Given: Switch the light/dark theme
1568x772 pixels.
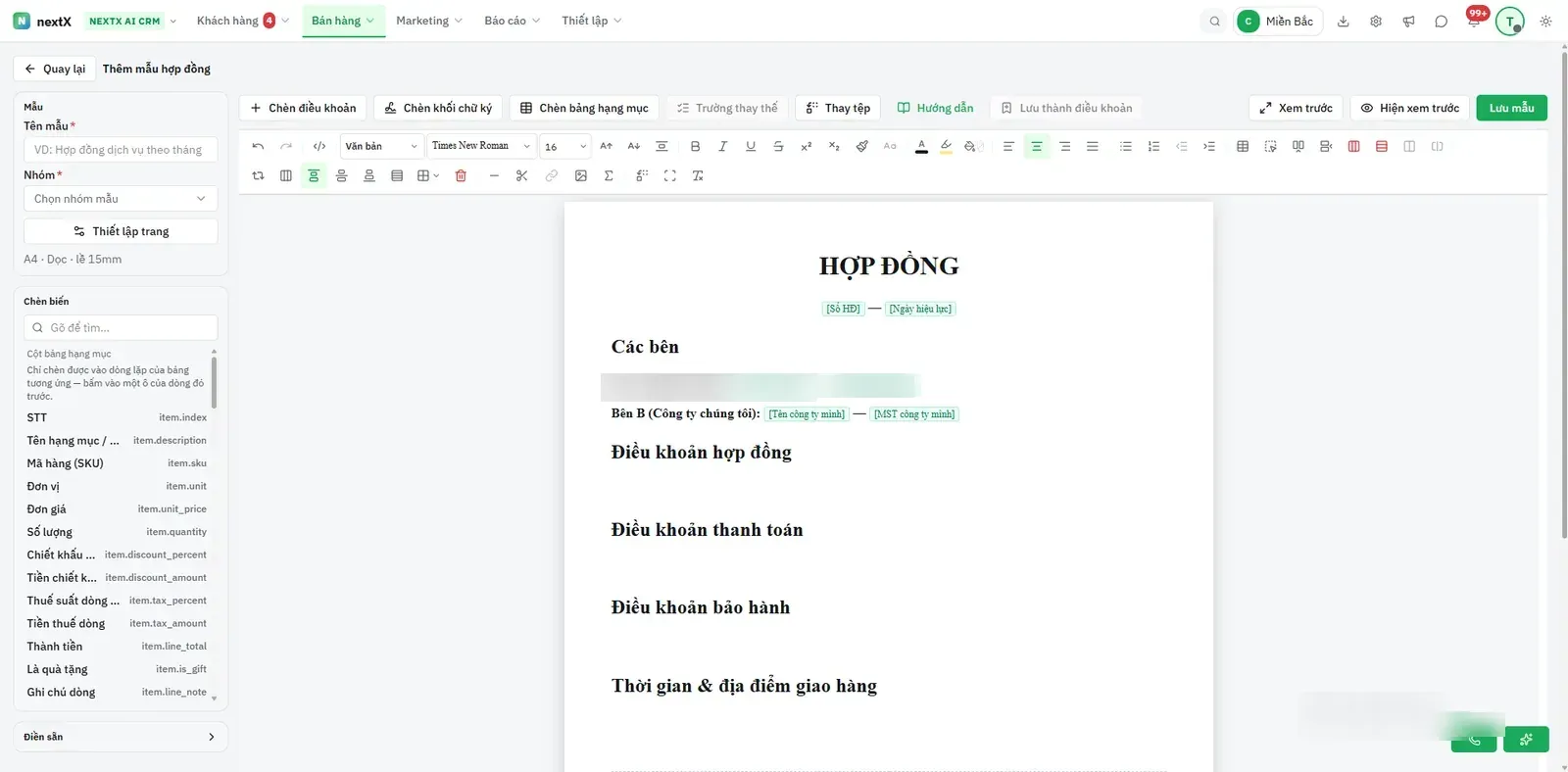Looking at the screenshot, I should point(1545,21).
